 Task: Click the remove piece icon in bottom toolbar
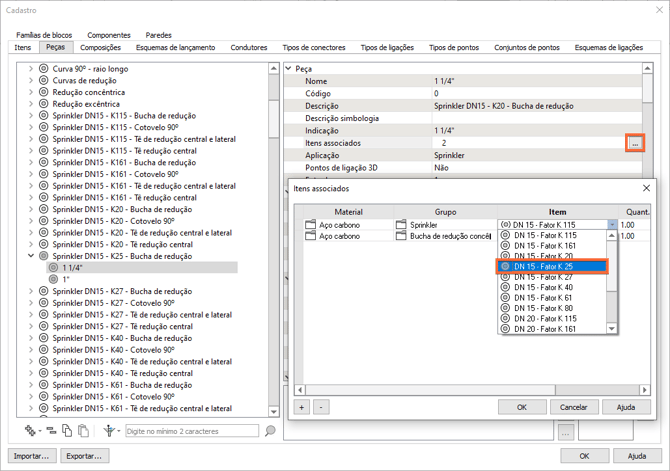pos(51,431)
